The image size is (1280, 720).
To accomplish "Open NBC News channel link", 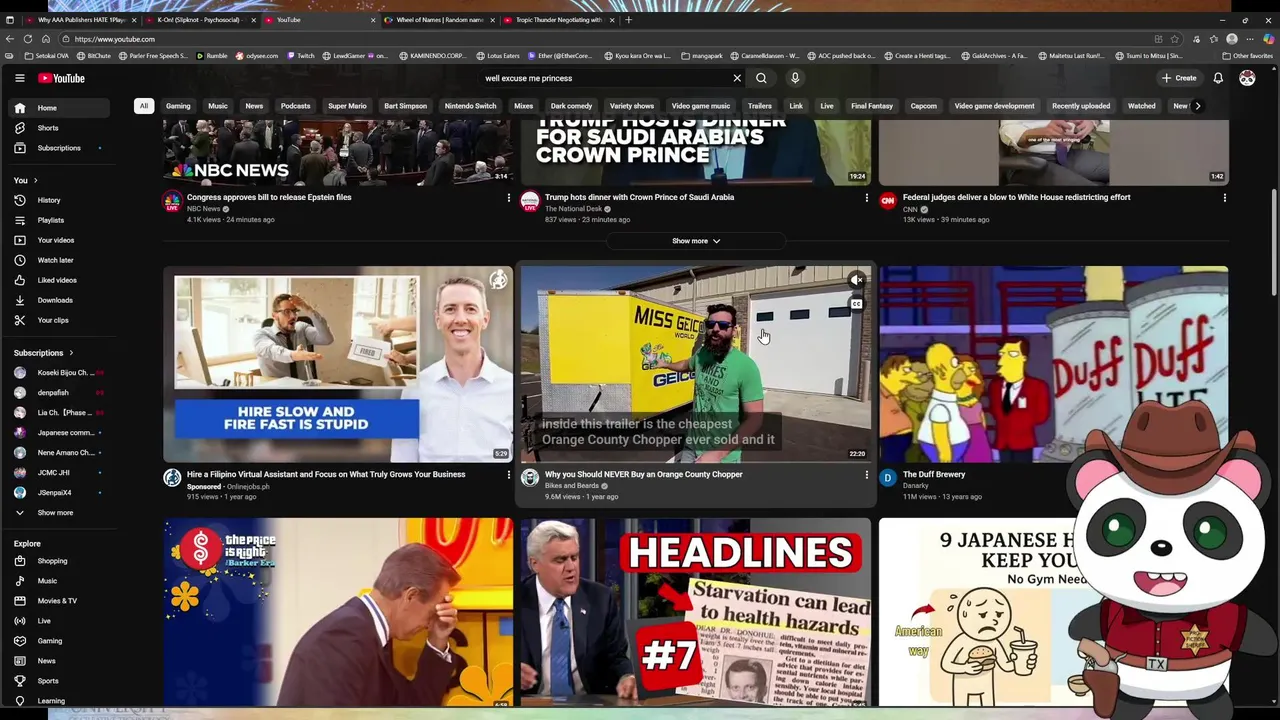I will (x=203, y=209).
